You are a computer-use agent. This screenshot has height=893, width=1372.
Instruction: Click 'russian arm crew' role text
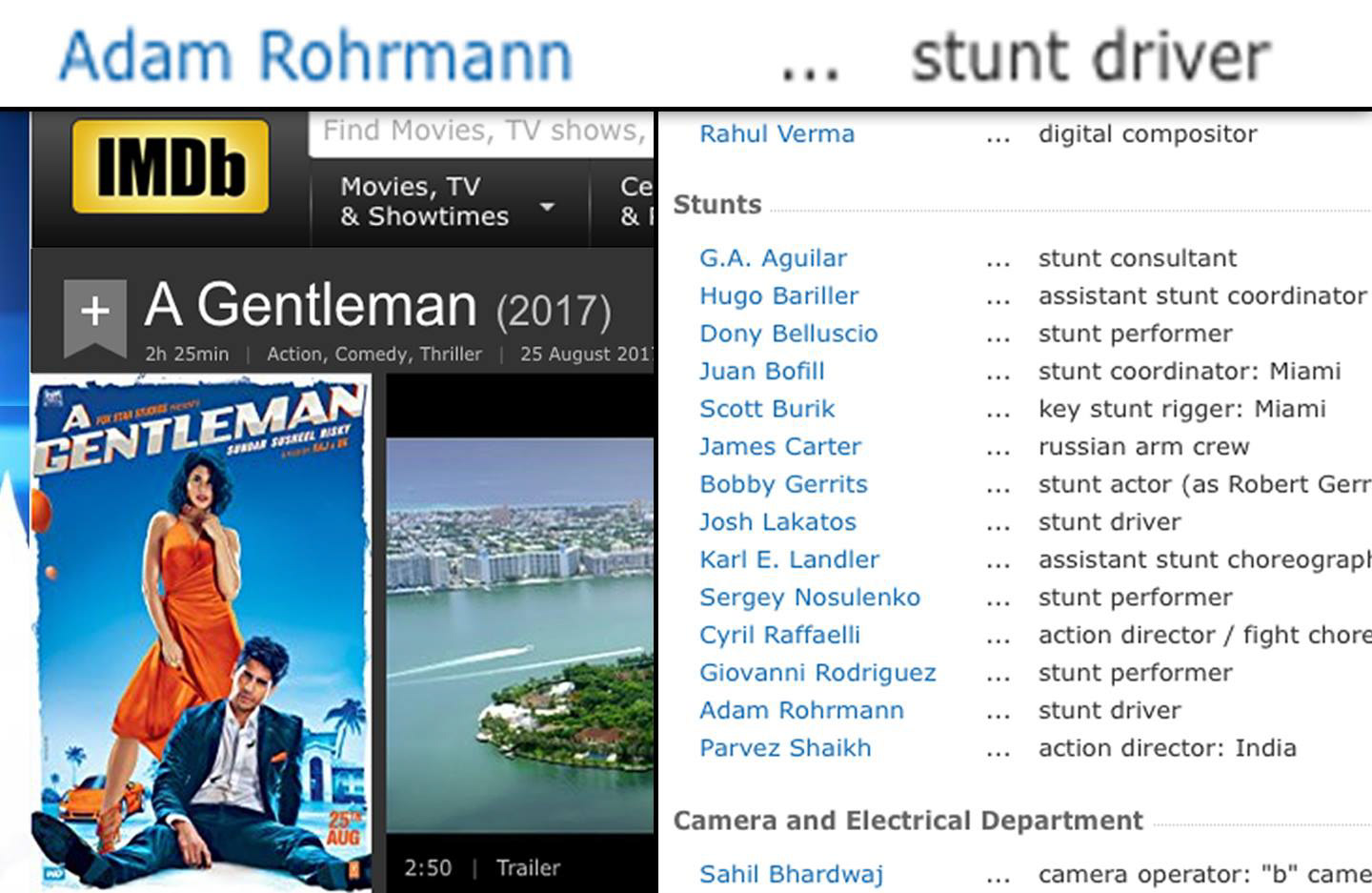(x=1143, y=446)
